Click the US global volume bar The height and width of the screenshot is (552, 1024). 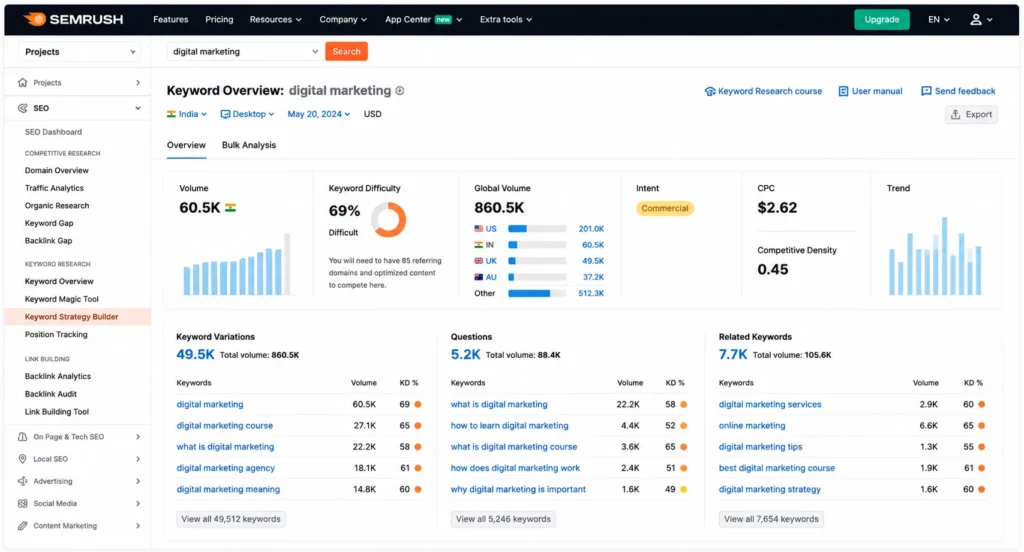click(537, 229)
